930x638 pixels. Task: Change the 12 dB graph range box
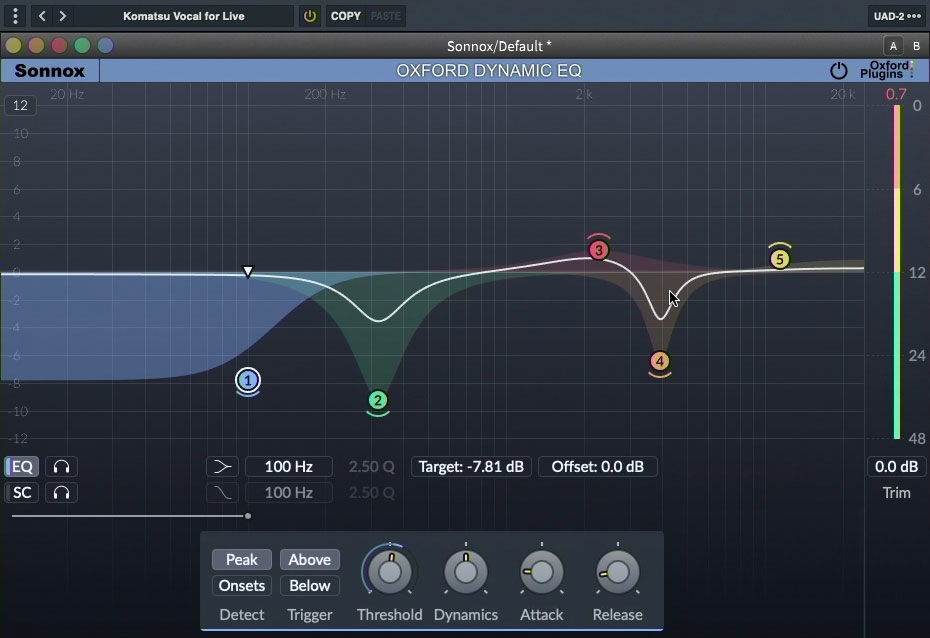[20, 106]
